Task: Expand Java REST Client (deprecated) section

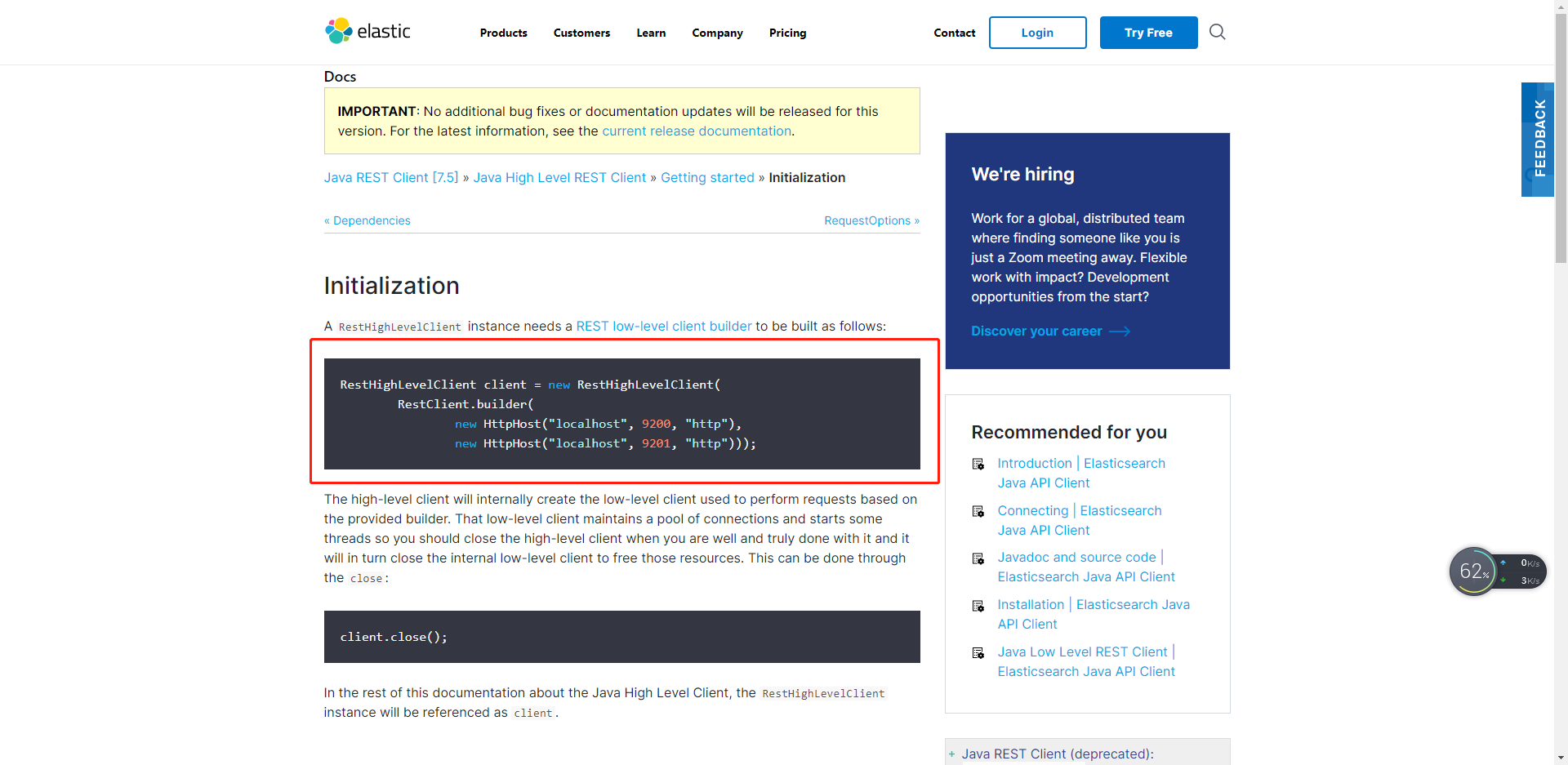Action: coord(951,754)
